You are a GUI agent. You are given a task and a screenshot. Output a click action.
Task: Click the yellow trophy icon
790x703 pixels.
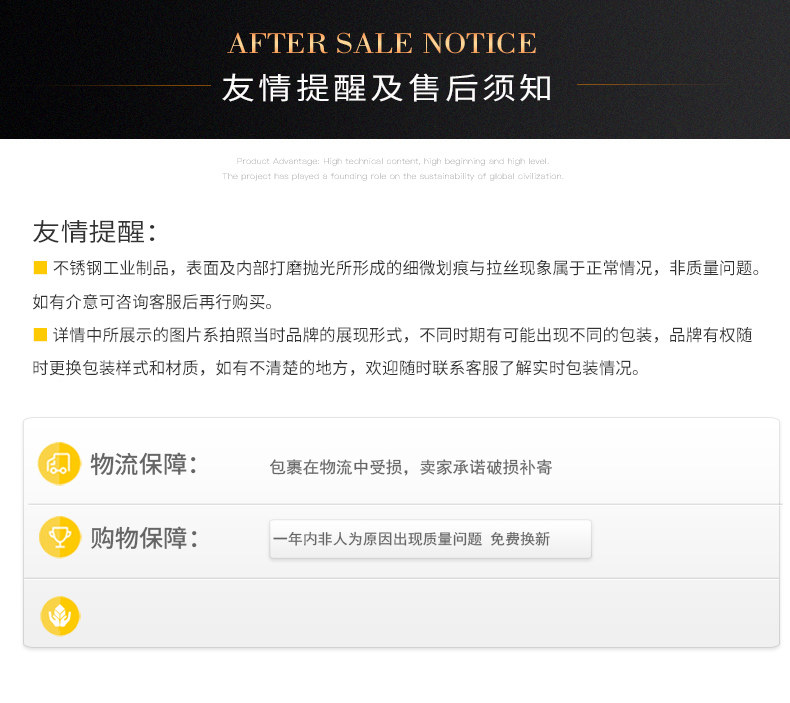coord(59,537)
